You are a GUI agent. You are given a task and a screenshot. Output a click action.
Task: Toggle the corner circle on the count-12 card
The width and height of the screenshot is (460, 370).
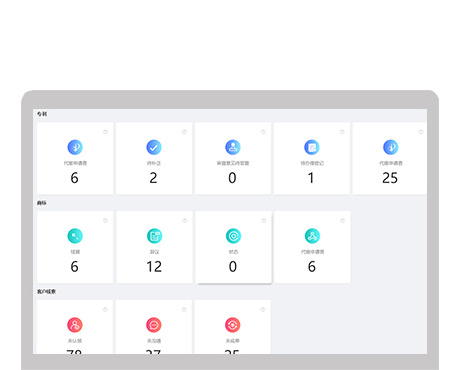tap(185, 221)
